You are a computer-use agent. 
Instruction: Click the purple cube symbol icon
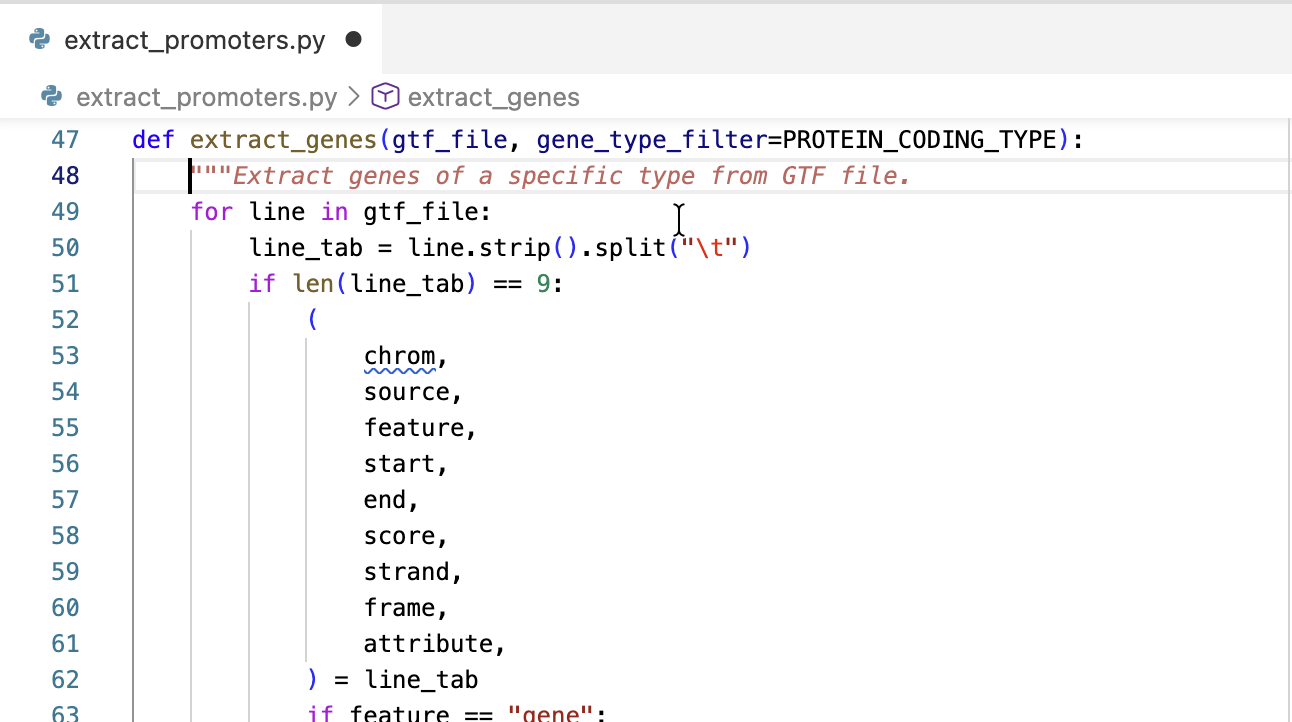coord(385,97)
